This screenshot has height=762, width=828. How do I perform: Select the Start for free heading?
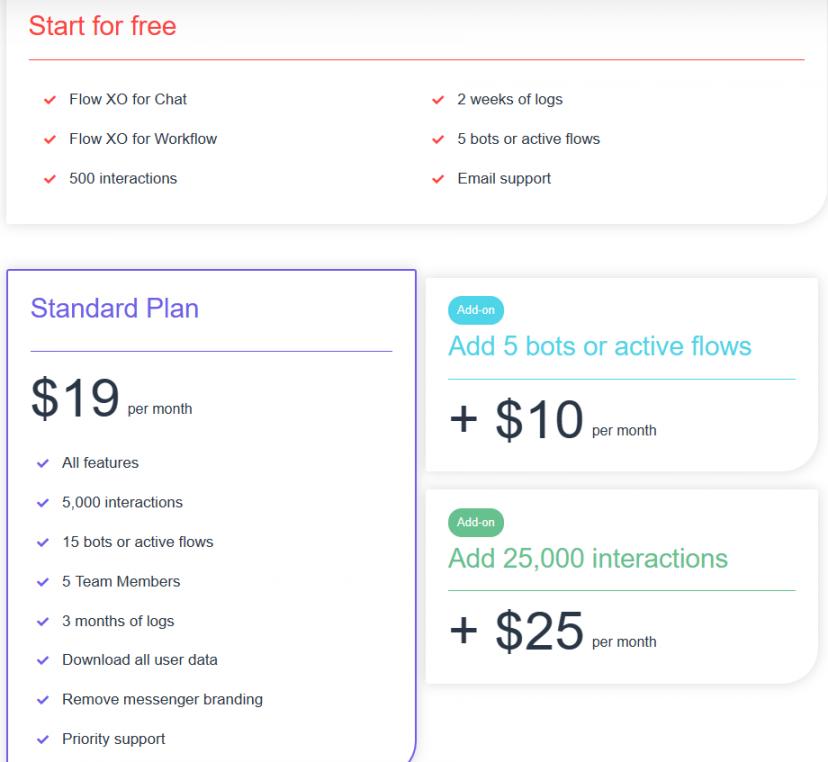pyautogui.click(x=102, y=26)
